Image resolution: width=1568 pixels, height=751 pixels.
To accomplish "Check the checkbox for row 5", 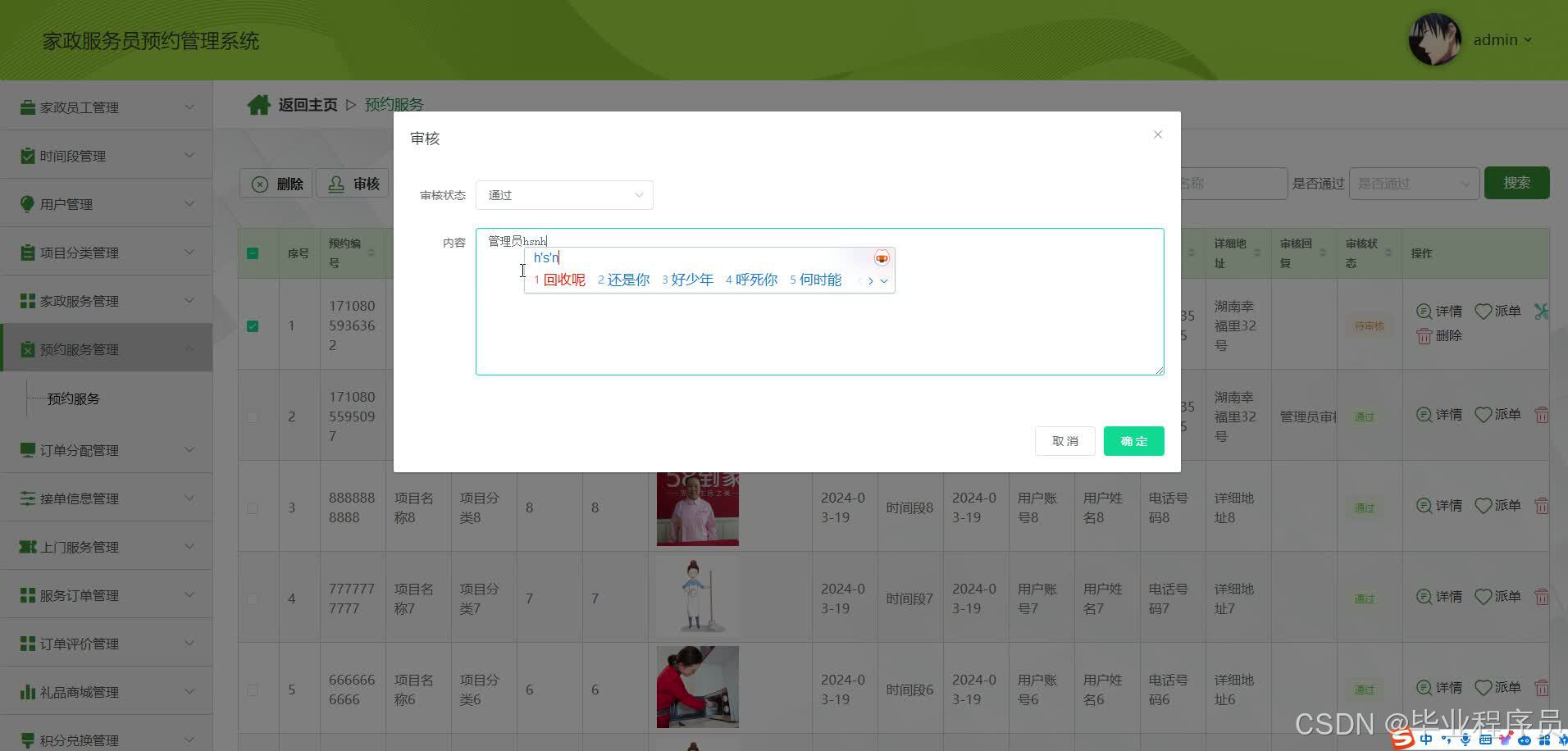I will [253, 690].
